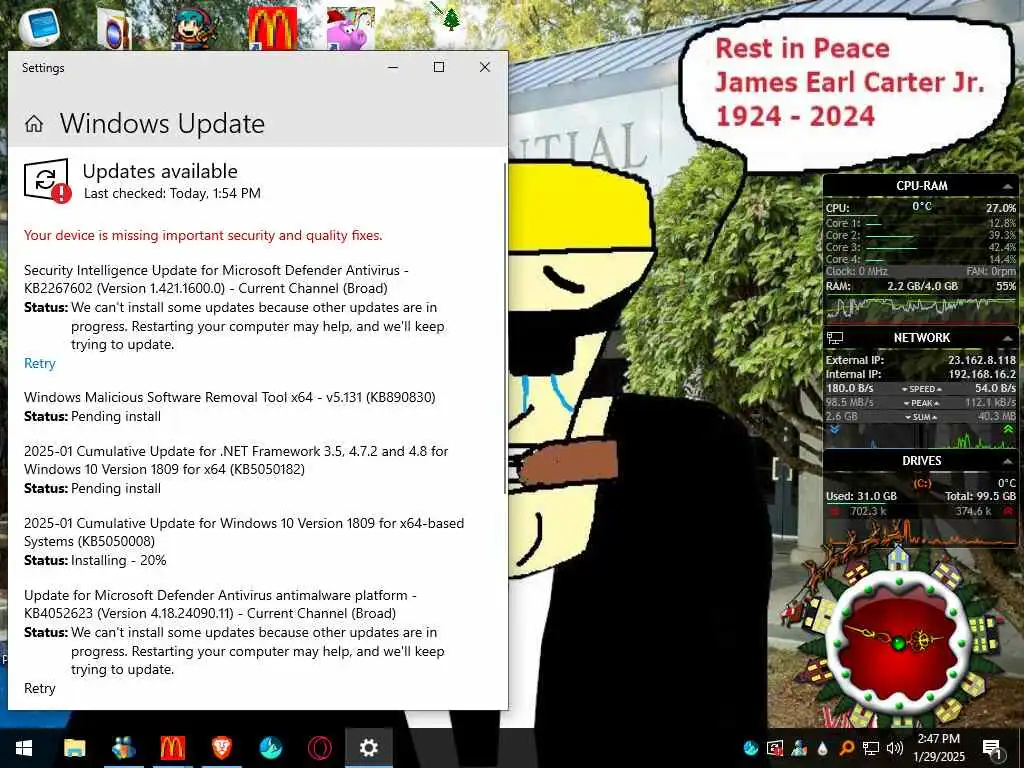Open the Christmas tree desktop icon
The height and width of the screenshot is (768, 1024).
pos(447,17)
